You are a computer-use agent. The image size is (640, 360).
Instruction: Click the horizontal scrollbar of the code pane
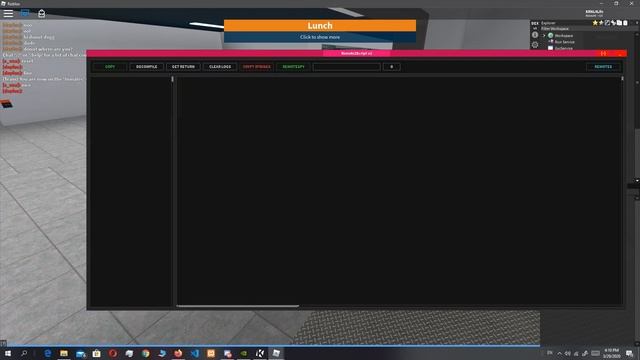click(238, 306)
